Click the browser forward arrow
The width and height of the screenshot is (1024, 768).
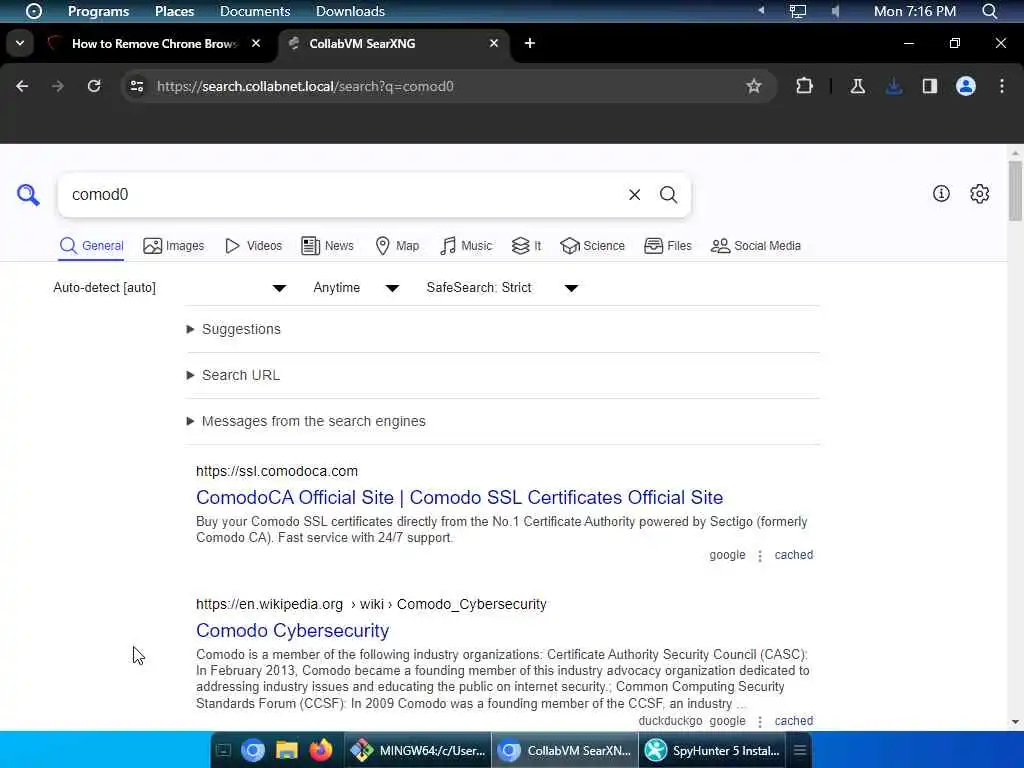[x=58, y=86]
